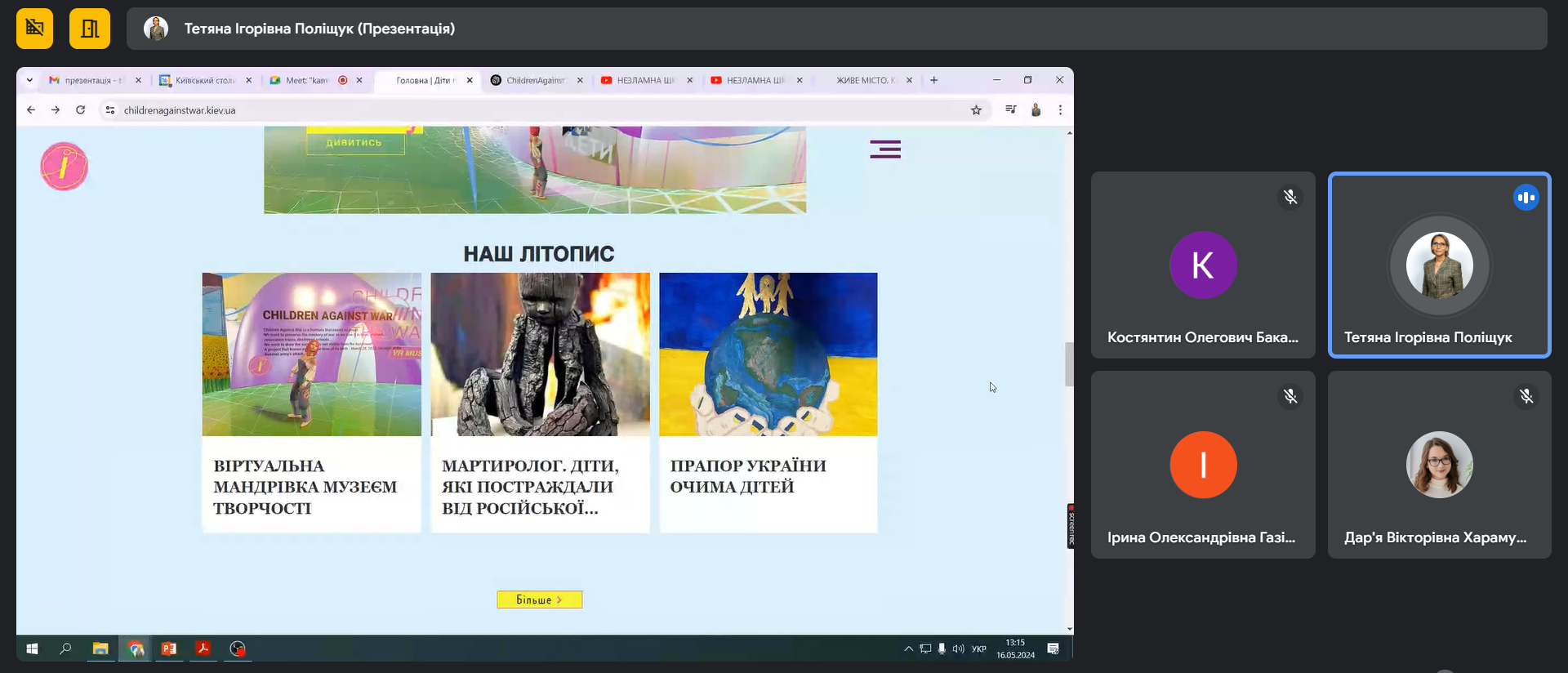Expand the Chrome tab search dropdown

pos(29,80)
